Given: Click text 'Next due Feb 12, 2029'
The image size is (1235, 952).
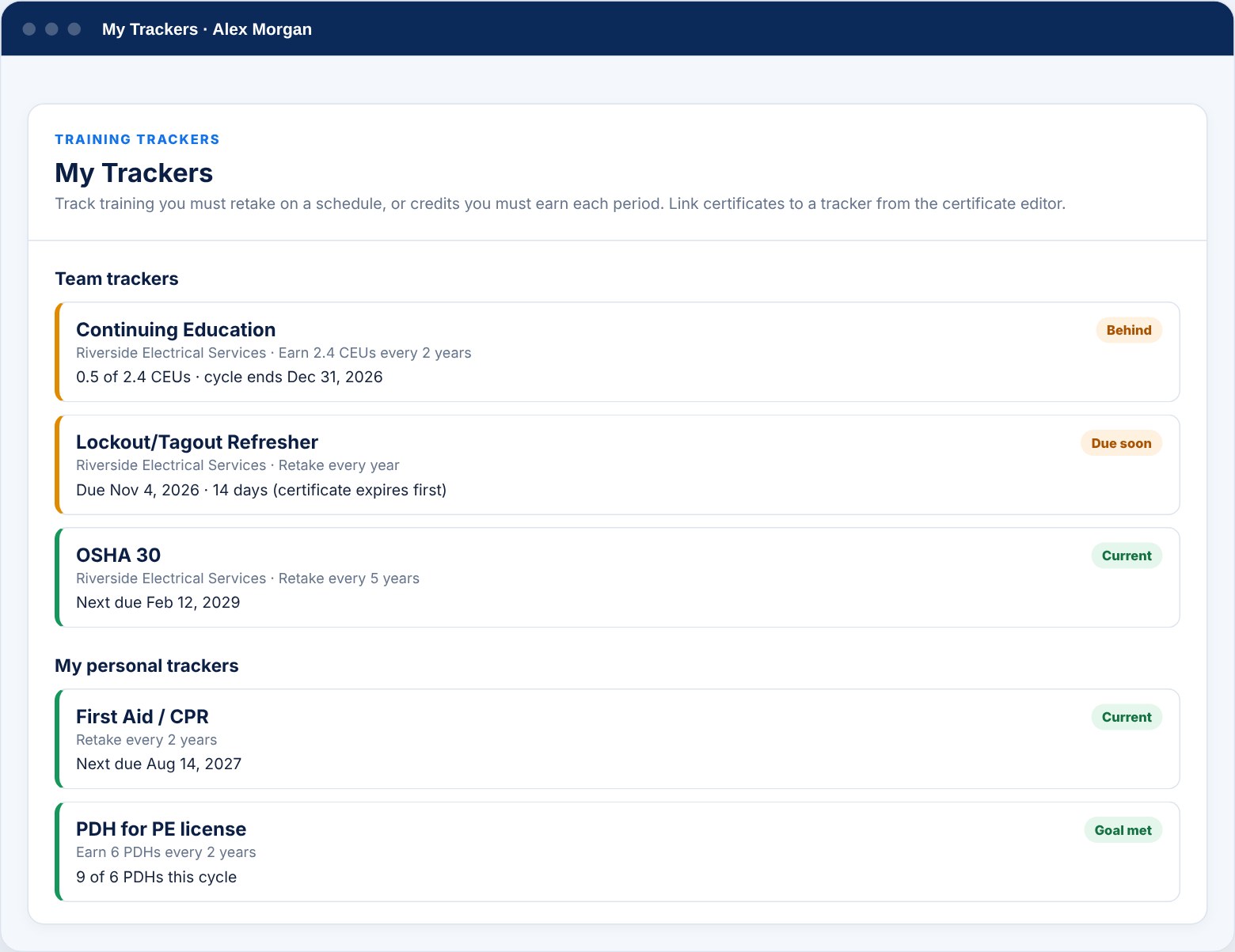Looking at the screenshot, I should 158,603.
